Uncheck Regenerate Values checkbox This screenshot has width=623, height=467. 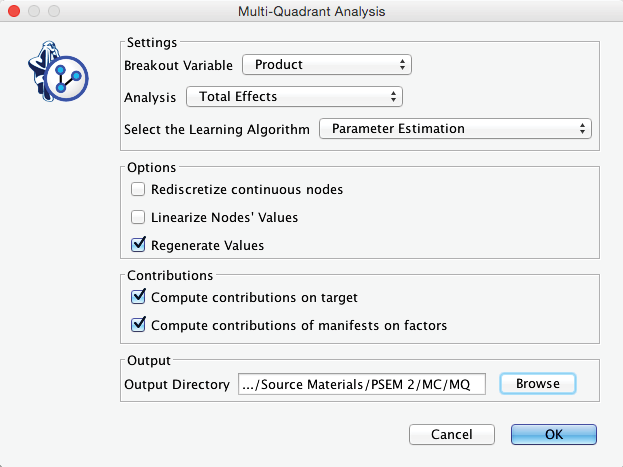click(x=138, y=245)
